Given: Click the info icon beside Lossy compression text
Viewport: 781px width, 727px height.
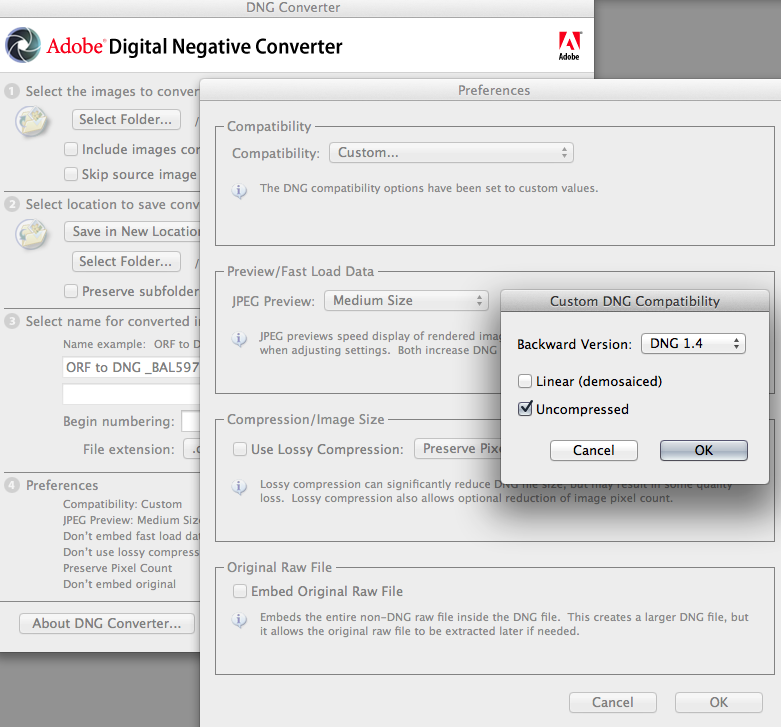Looking at the screenshot, I should (x=239, y=487).
